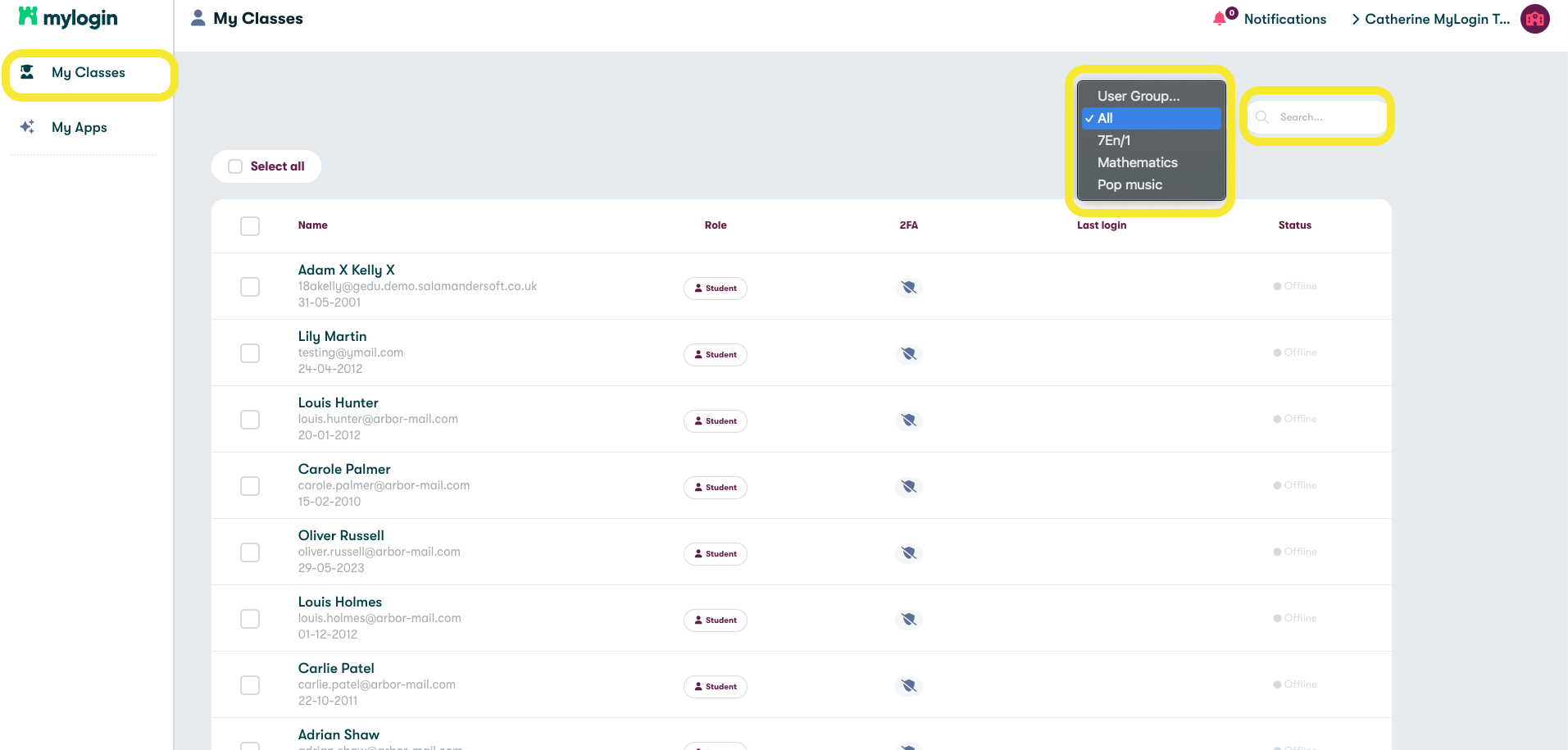Screen dimensions: 1568x750
Task: Click inside the Search field
Action: tap(1320, 117)
